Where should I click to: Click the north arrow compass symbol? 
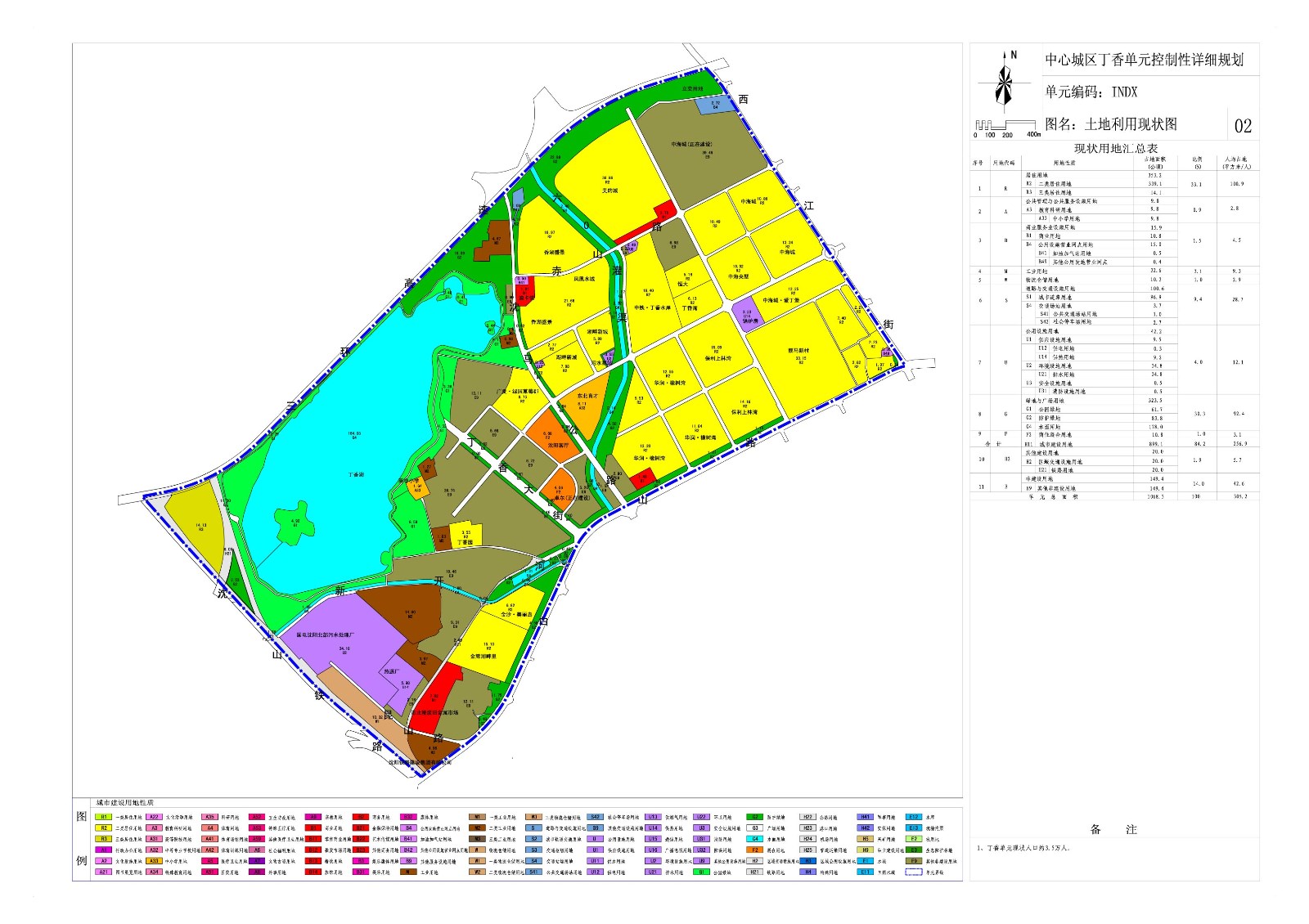coord(1005,81)
